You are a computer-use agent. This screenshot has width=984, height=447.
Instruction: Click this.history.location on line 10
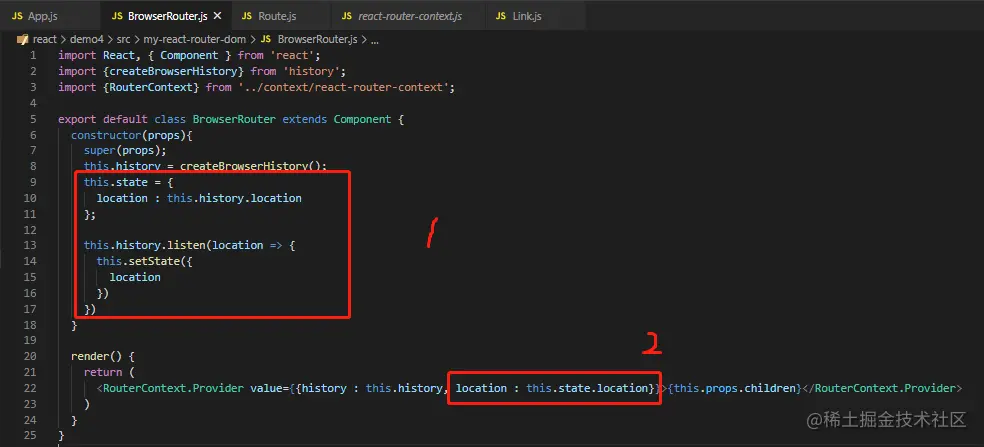click(x=234, y=198)
